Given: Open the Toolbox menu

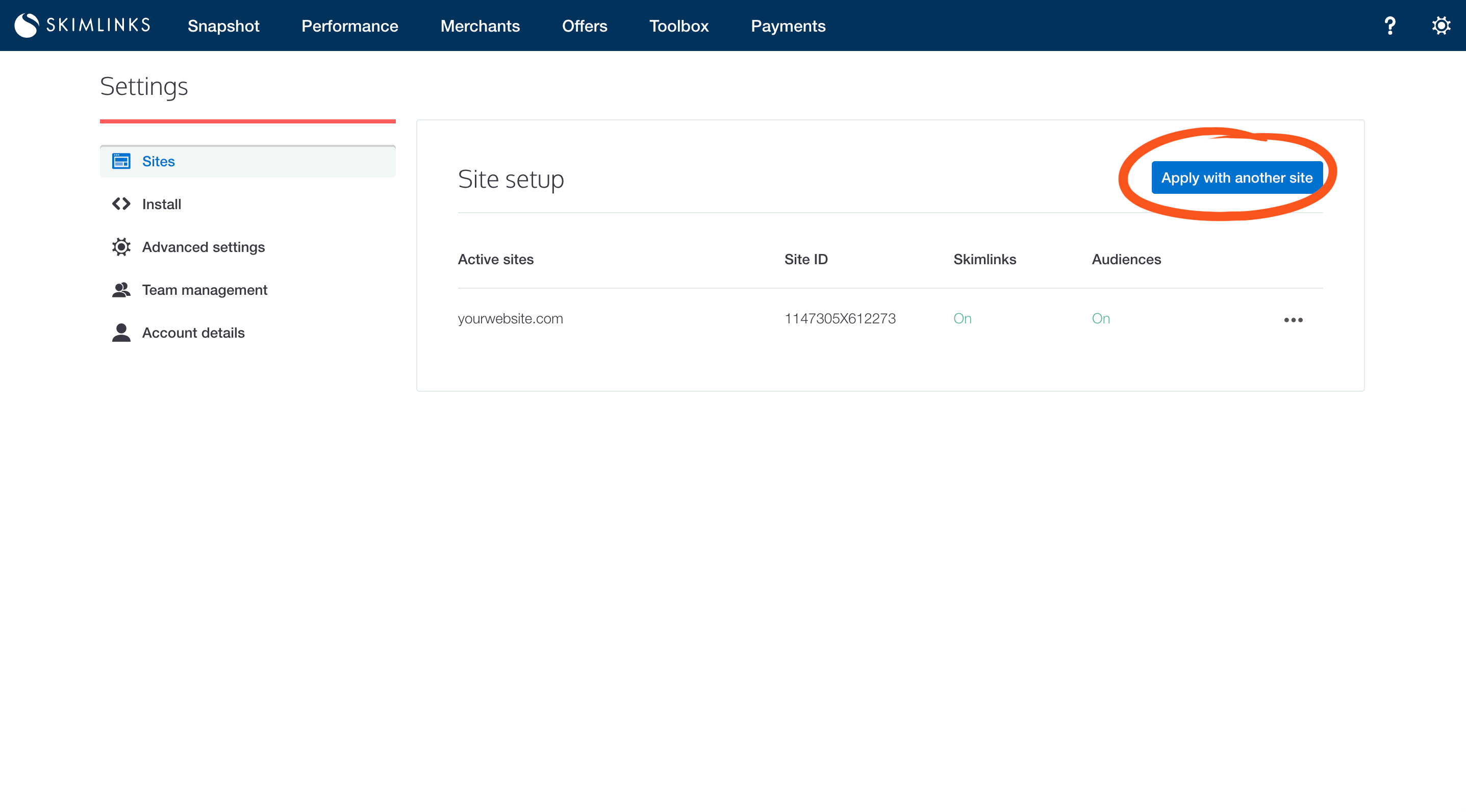Looking at the screenshot, I should pos(679,26).
